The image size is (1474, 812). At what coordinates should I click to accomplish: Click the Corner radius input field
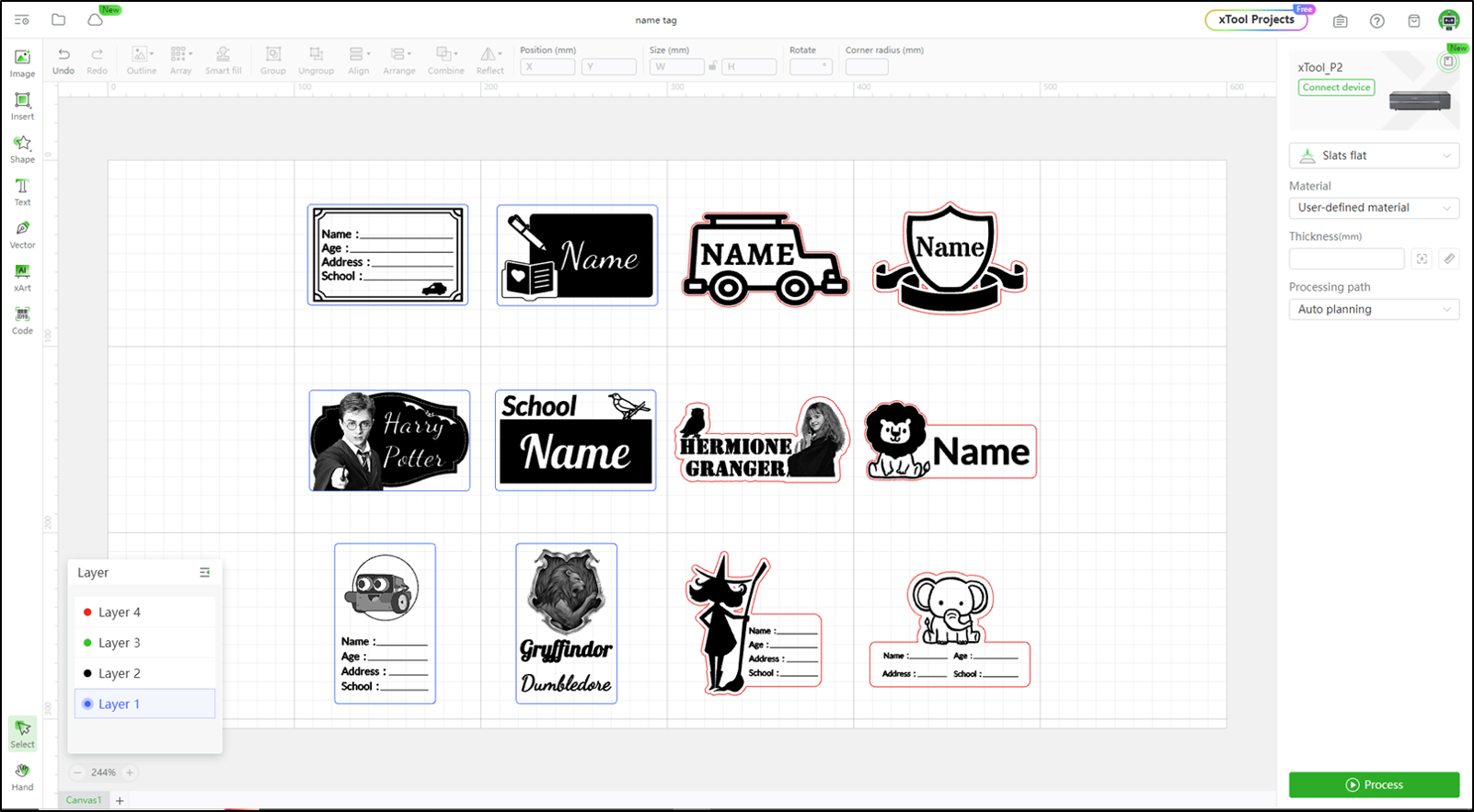867,66
